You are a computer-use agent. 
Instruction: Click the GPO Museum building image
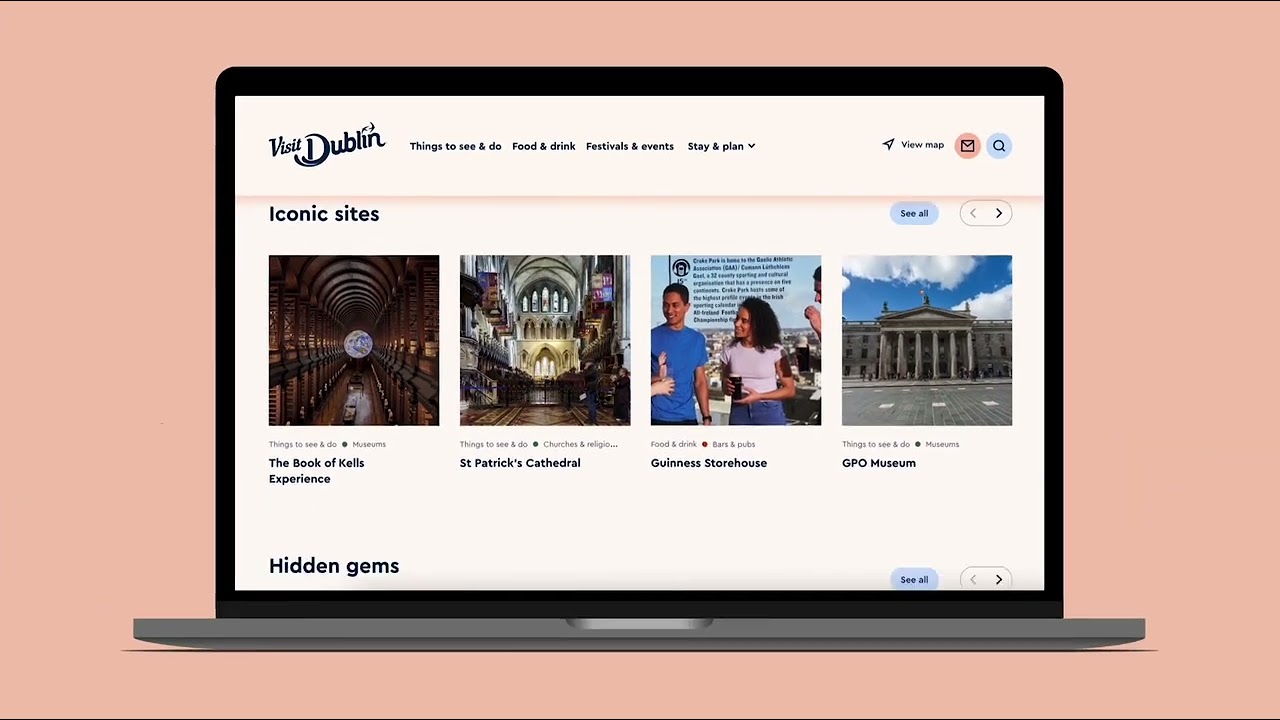(927, 340)
